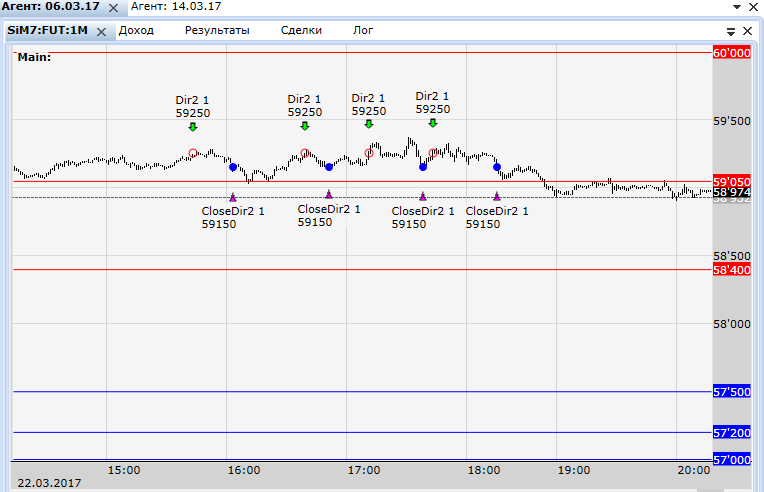Click the 58'000 price axis label
764x492 pixels.
[732, 324]
